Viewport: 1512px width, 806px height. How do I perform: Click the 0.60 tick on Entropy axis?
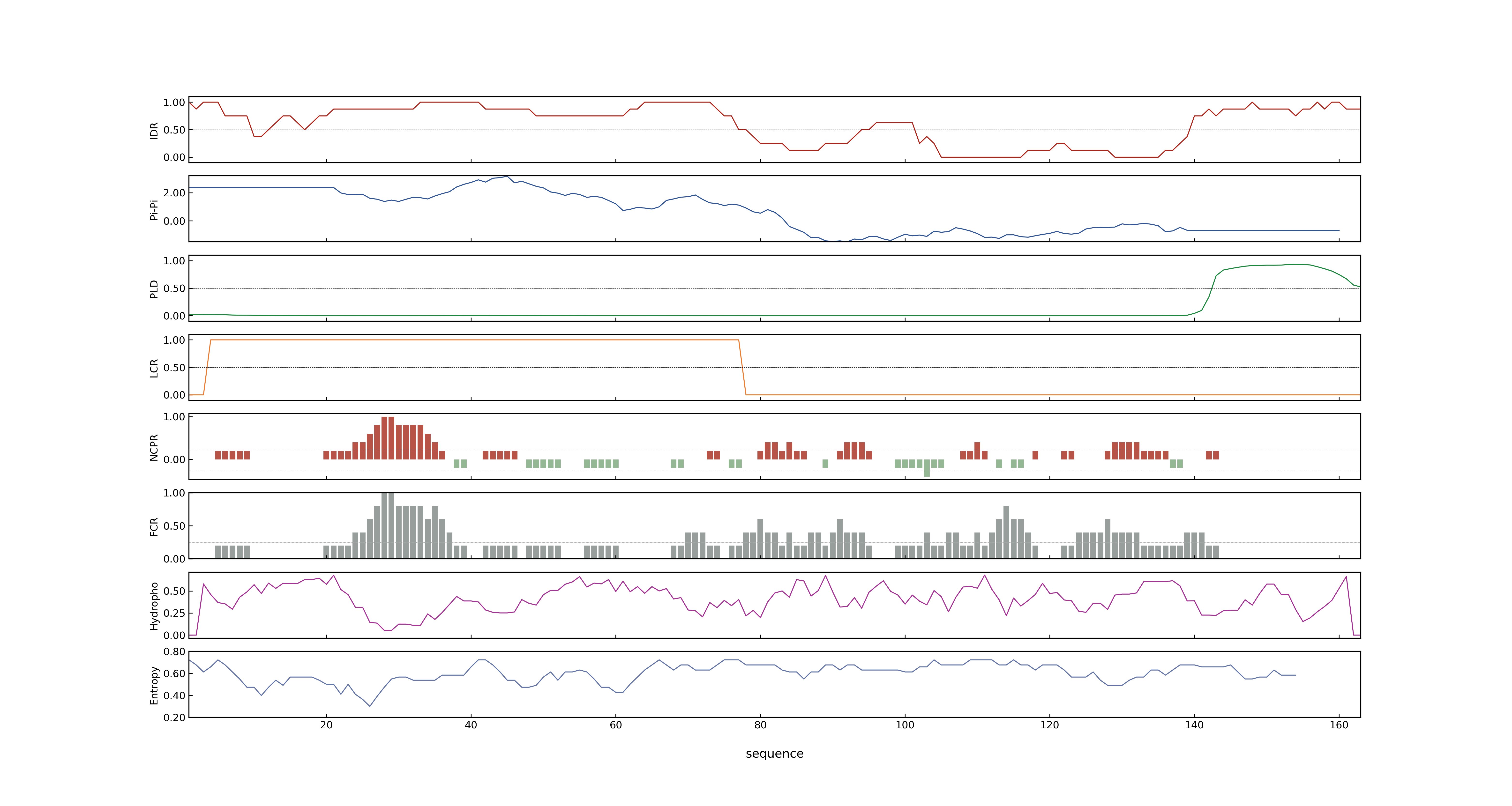tap(174, 673)
